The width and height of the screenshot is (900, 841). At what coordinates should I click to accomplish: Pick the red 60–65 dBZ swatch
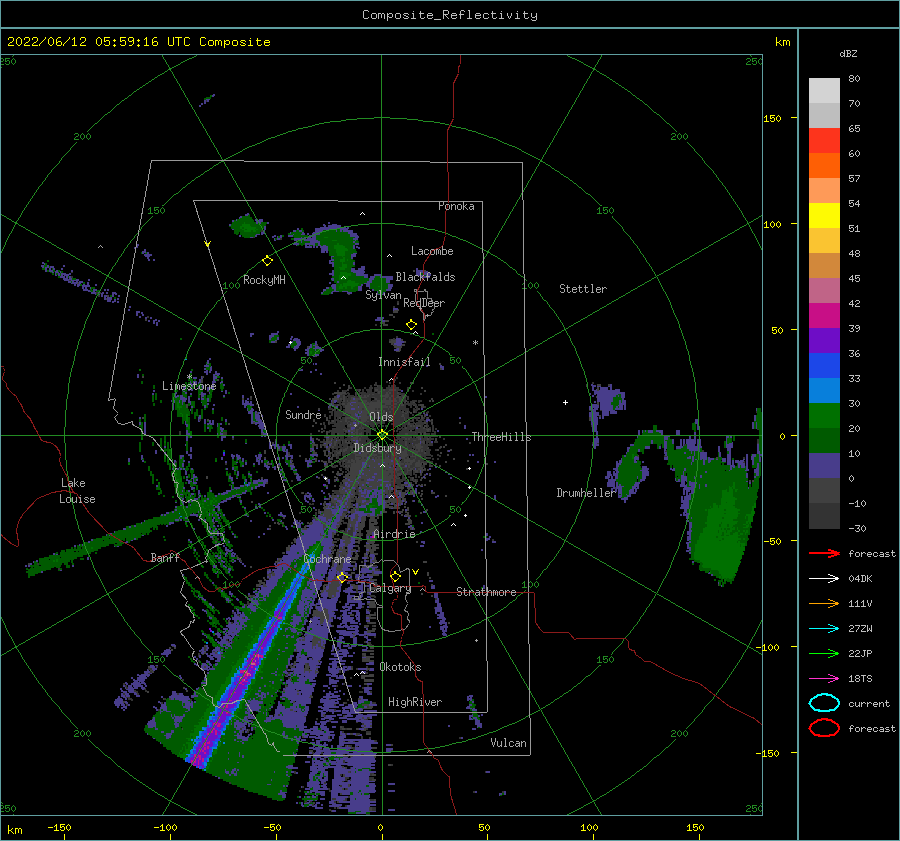click(824, 141)
